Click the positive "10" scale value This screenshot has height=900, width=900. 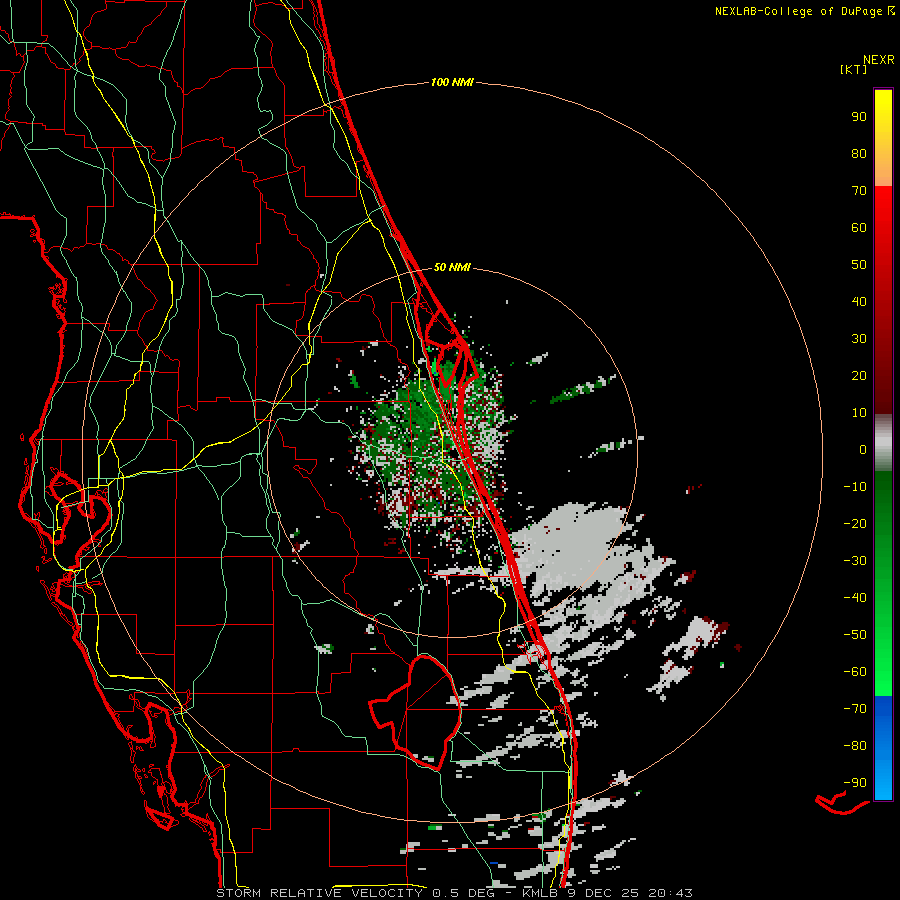point(859,413)
